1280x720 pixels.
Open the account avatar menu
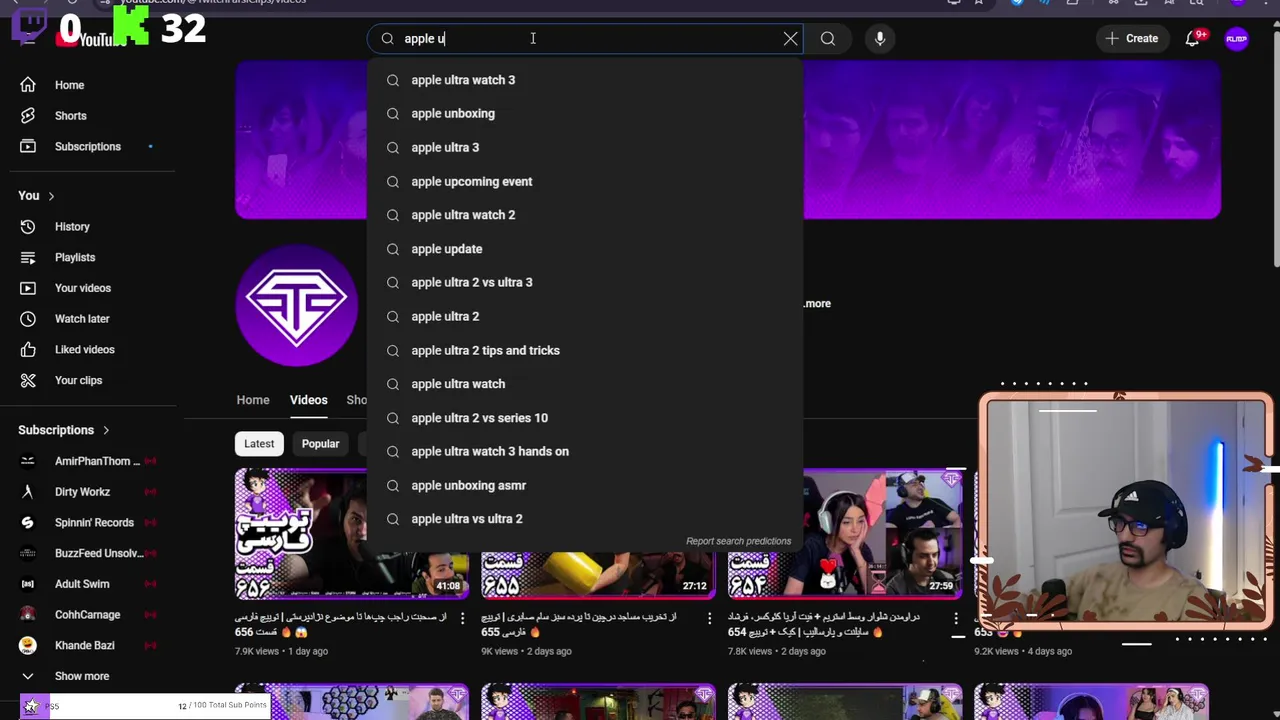point(1237,39)
